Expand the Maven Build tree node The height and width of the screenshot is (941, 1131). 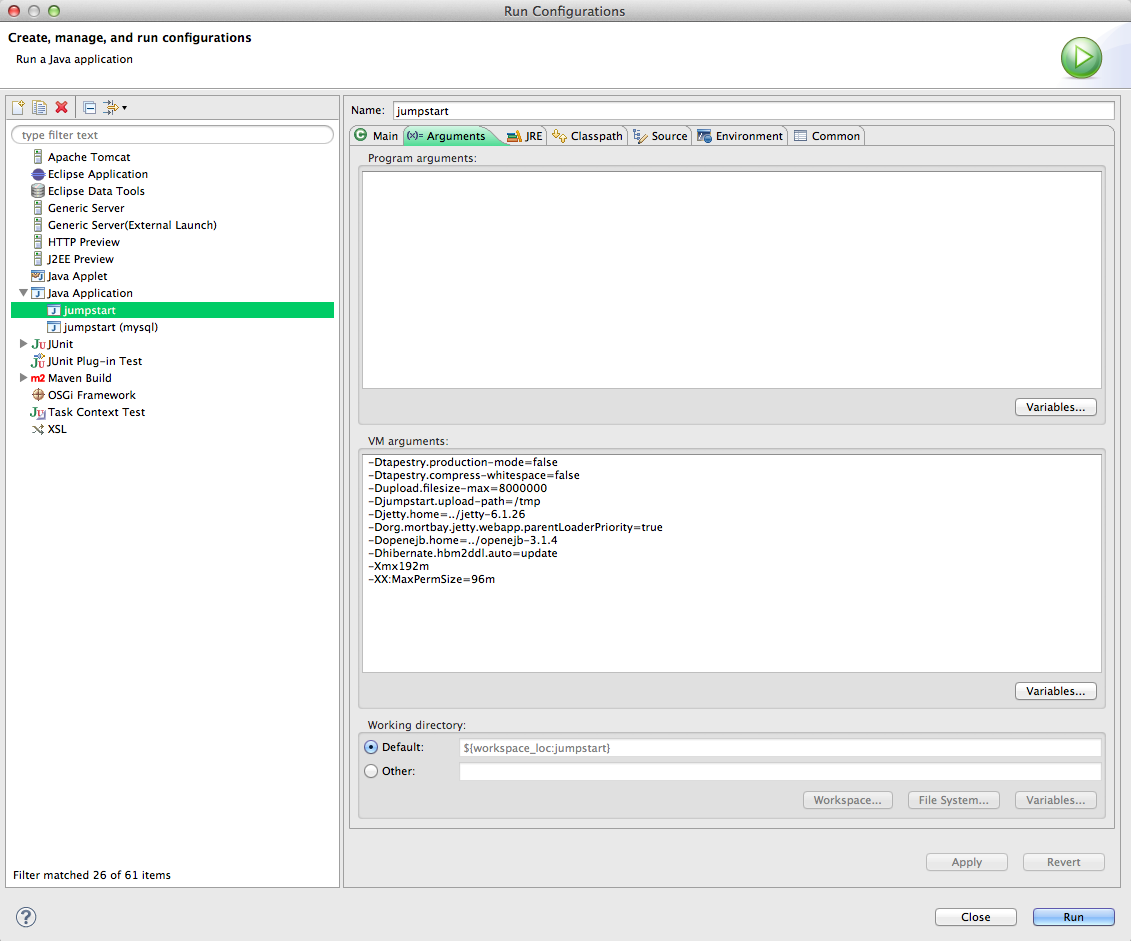click(23, 378)
